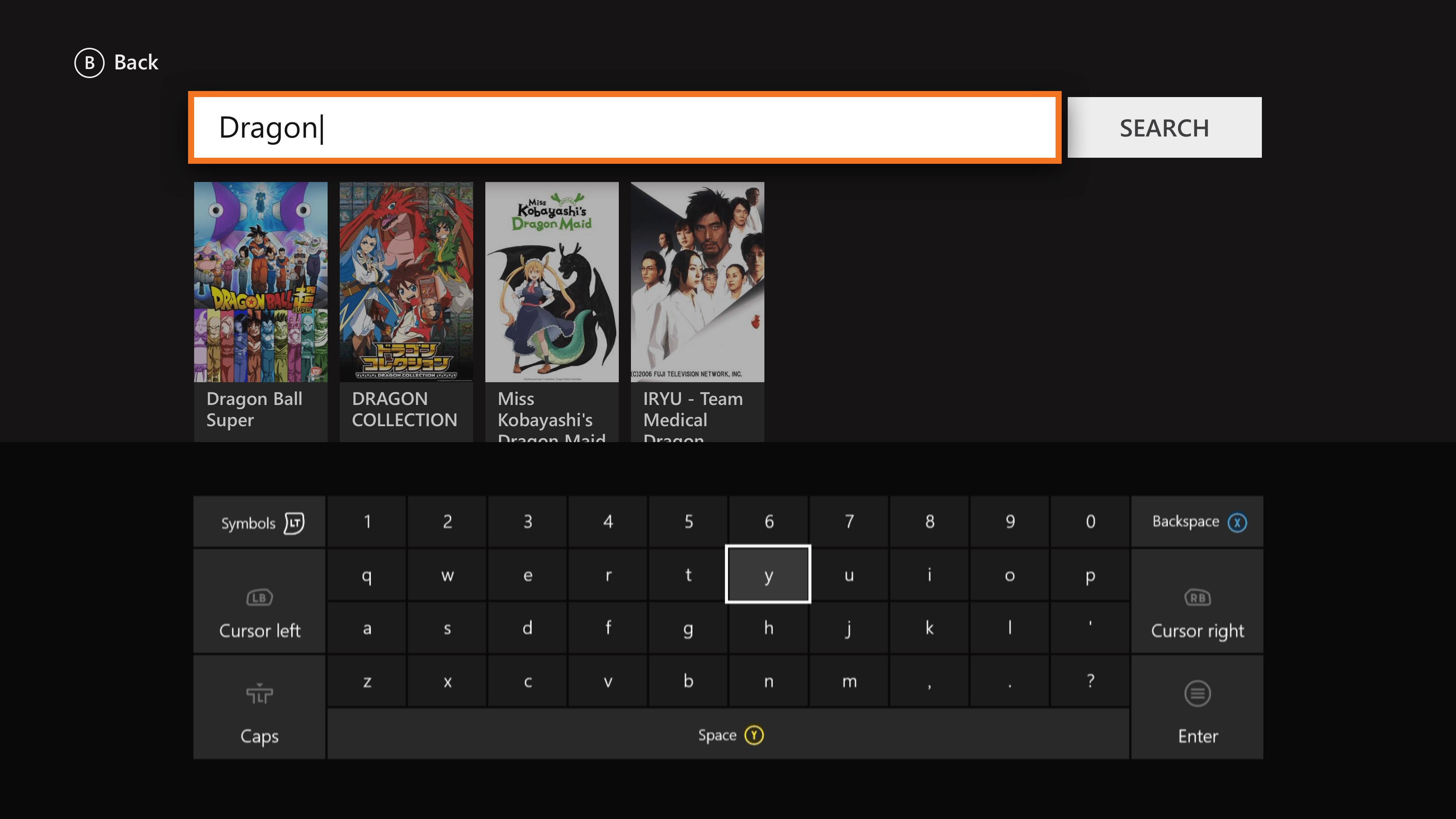Screen dimensions: 1456x819
Task: Select DRAGON COLLECTION thumbnail
Action: (406, 282)
